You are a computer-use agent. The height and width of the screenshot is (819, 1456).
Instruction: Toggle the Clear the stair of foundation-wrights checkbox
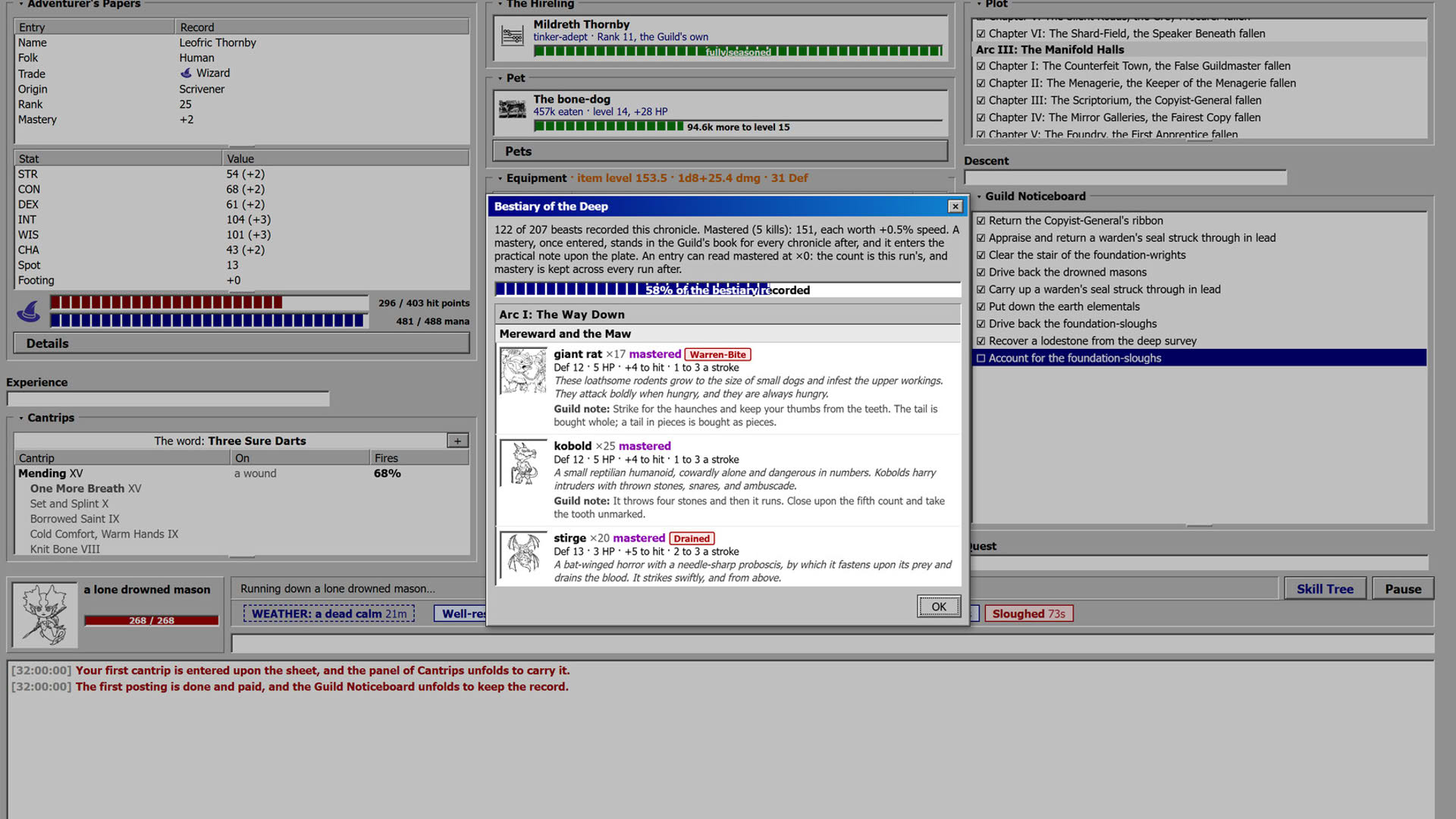tap(981, 255)
